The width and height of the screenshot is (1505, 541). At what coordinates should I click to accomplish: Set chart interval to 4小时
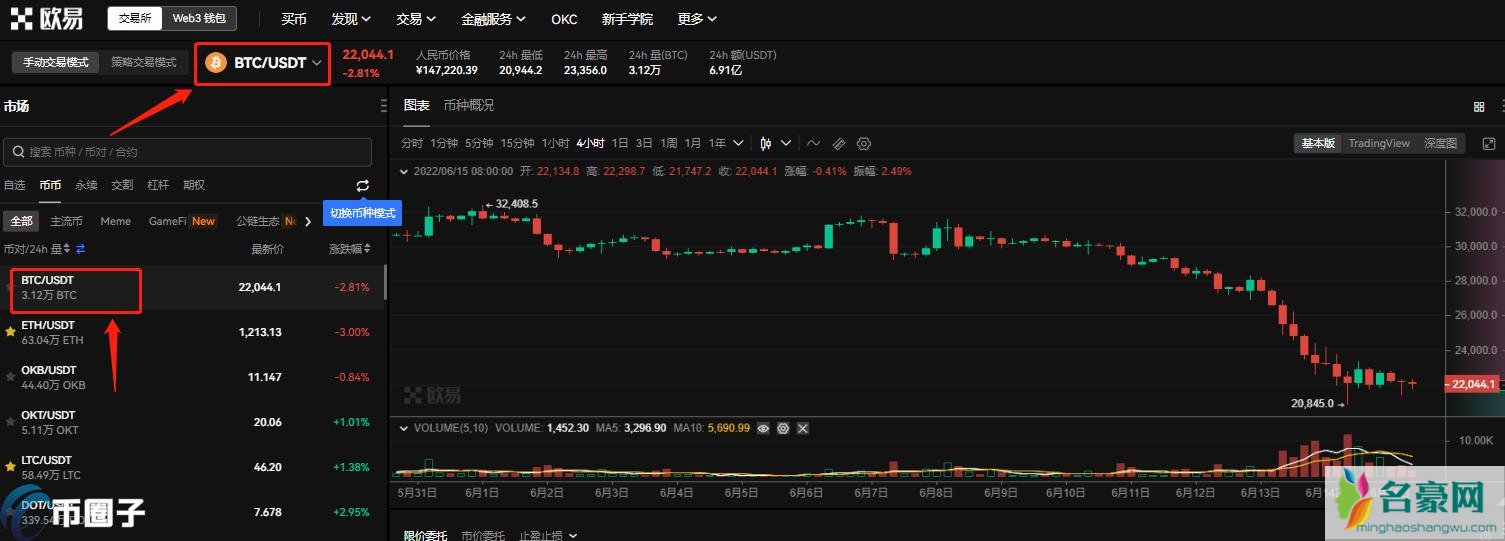coord(590,143)
